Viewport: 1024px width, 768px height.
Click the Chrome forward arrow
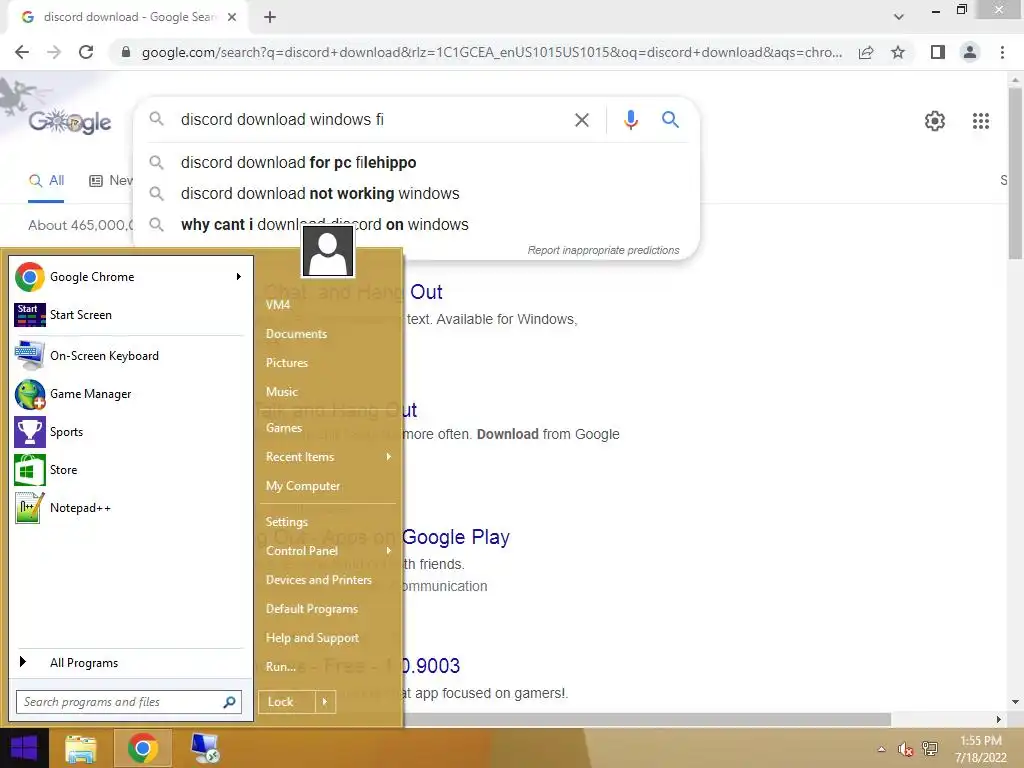pos(54,52)
